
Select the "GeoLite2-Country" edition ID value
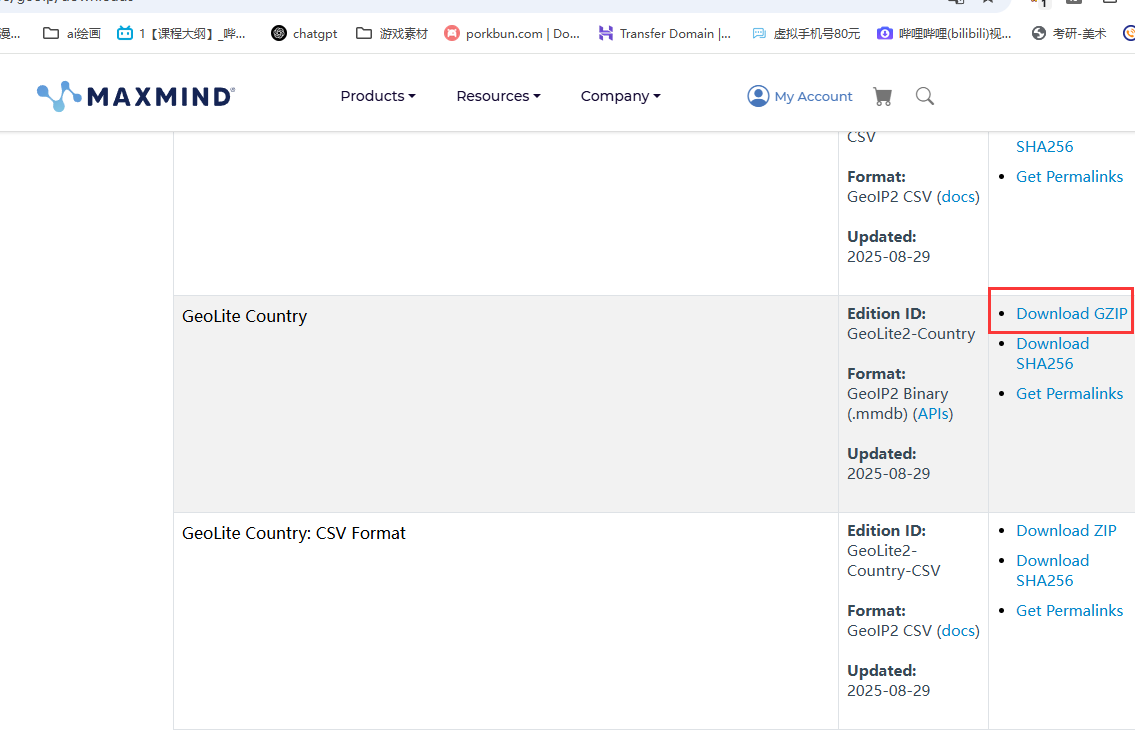[911, 334]
